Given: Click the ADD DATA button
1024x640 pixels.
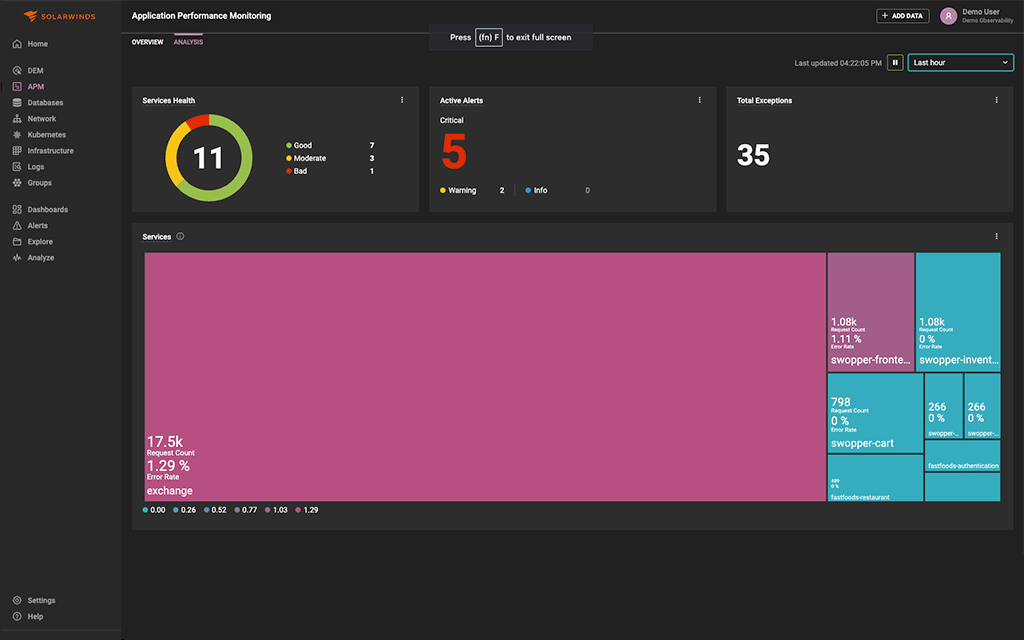Looking at the screenshot, I should click(x=901, y=15).
